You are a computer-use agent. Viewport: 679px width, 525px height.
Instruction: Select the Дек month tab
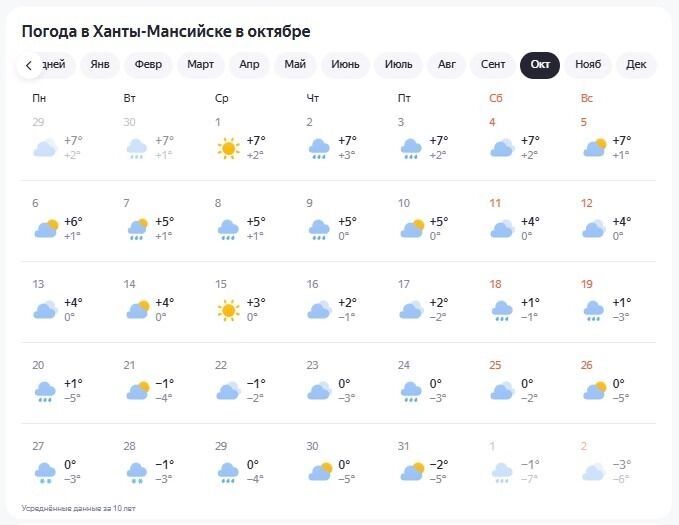[x=636, y=65]
